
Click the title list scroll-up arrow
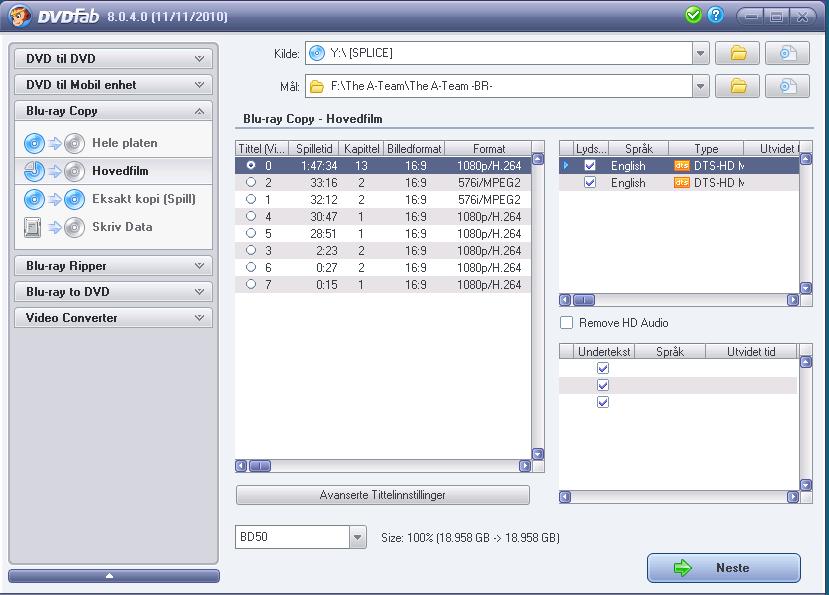click(538, 159)
